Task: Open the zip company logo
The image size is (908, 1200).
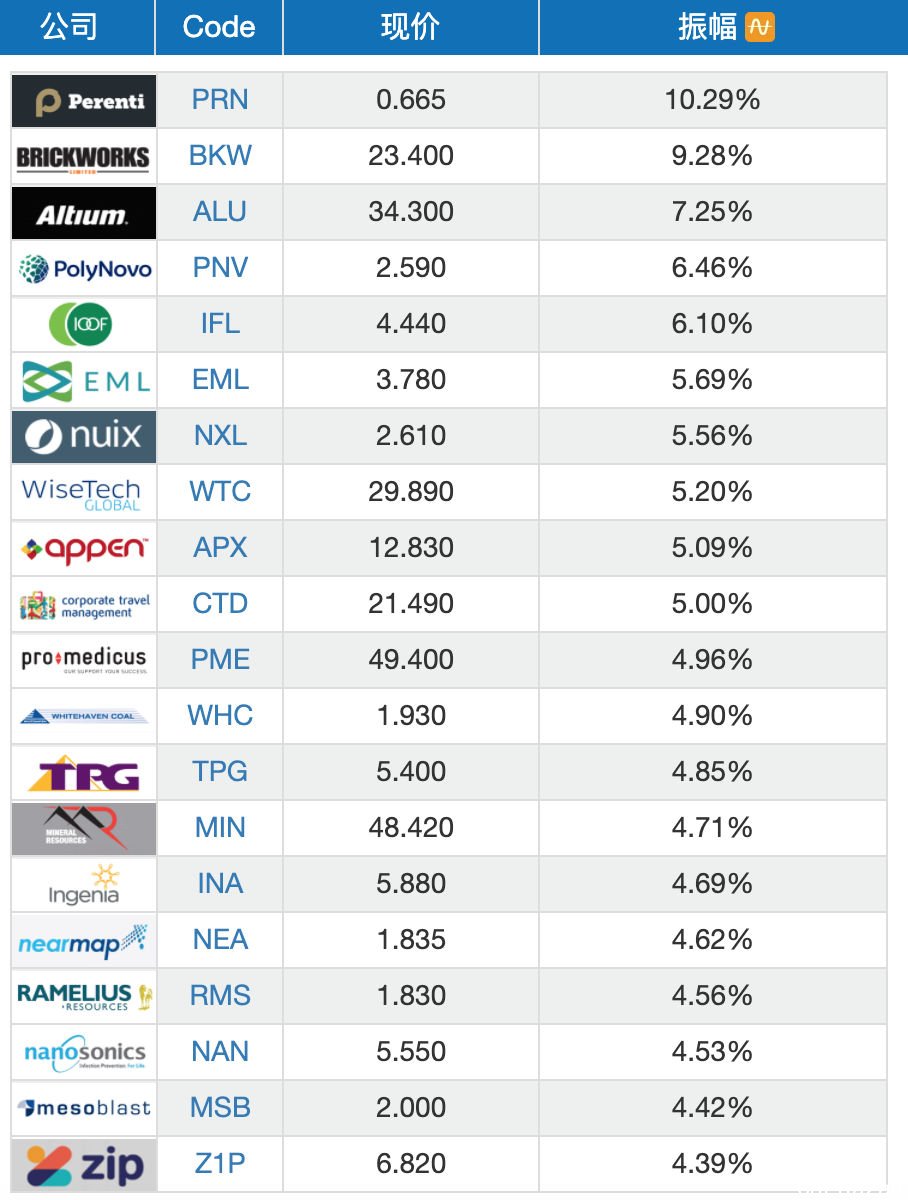Action: pos(84,1164)
